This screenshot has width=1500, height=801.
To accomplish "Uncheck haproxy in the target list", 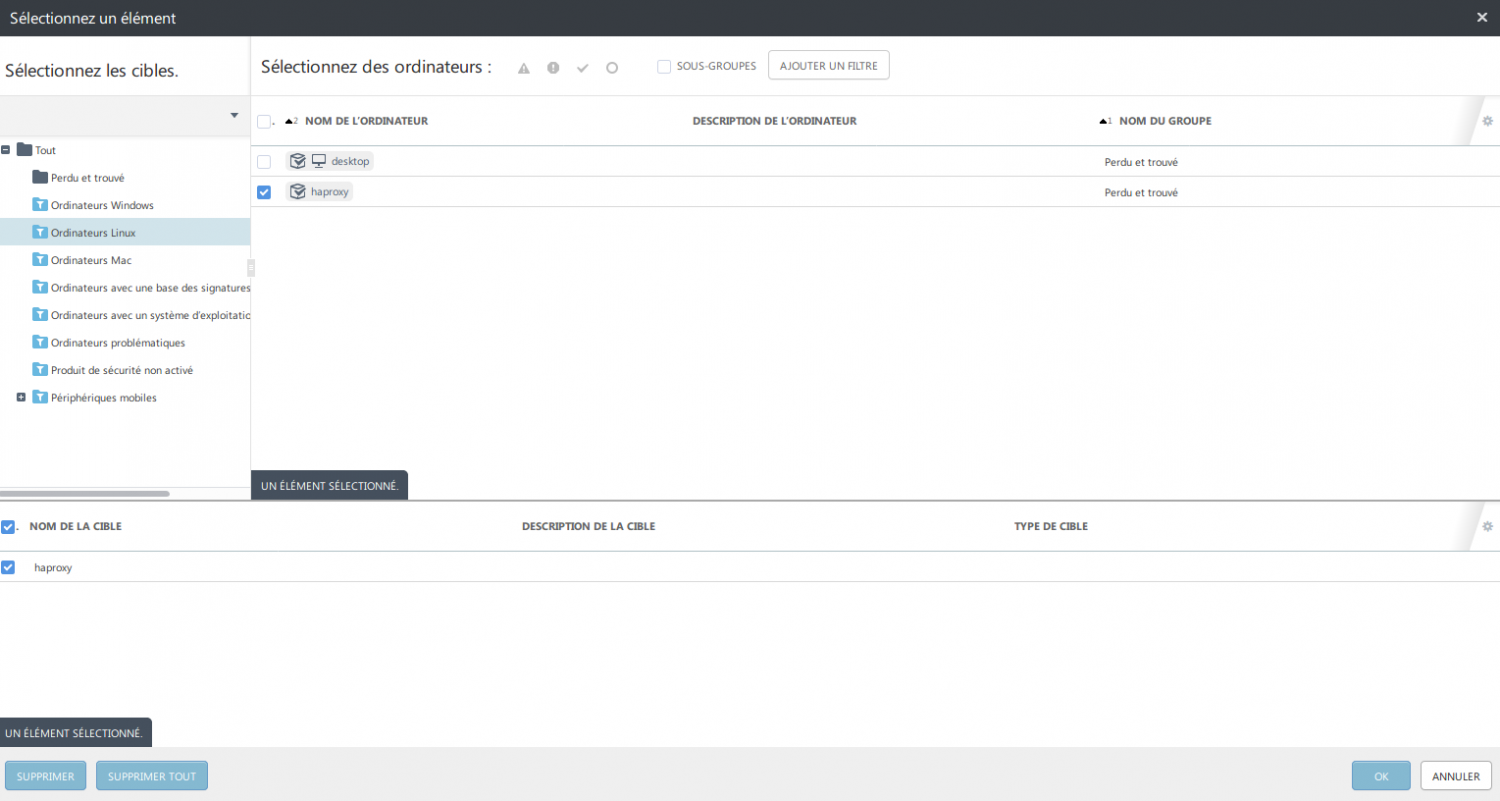I will 8,567.
